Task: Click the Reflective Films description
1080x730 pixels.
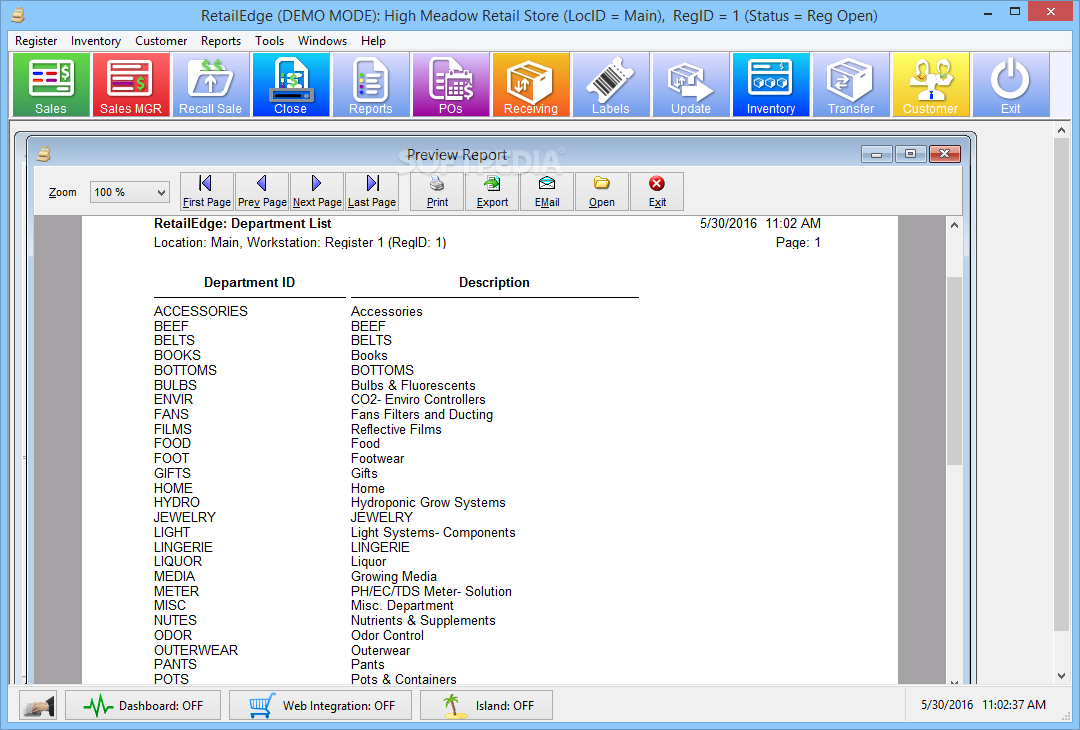Action: (396, 429)
